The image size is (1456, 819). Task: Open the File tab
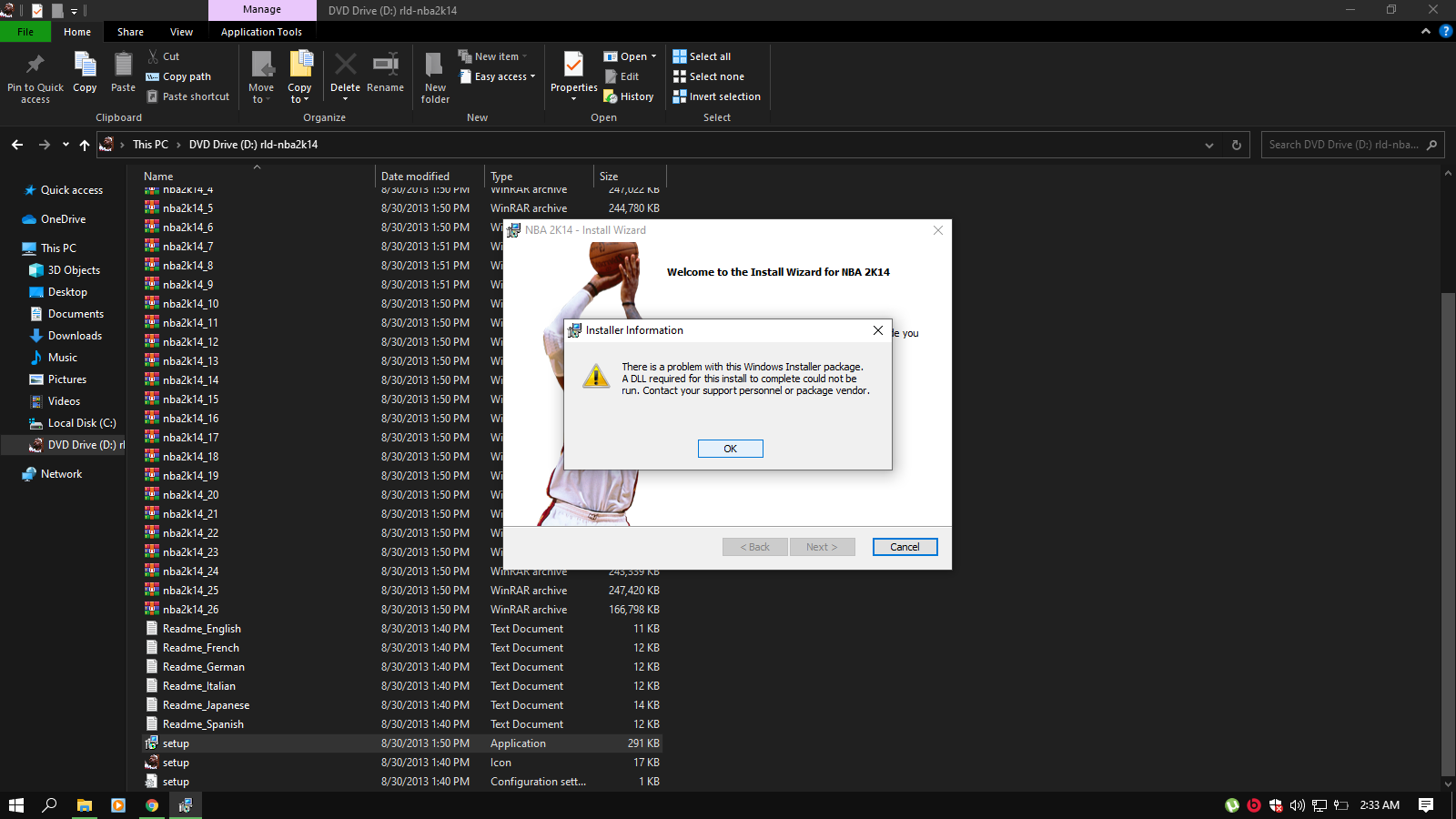(x=25, y=32)
